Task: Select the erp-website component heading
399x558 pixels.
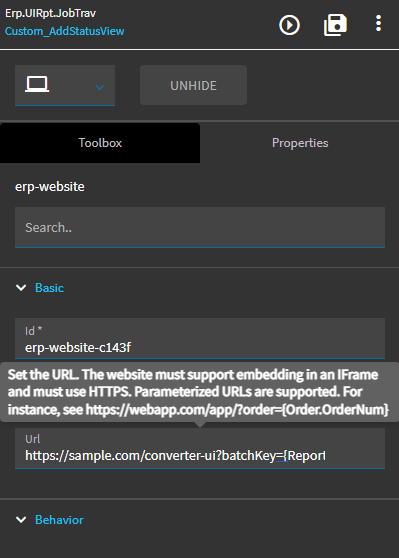Action: pyautogui.click(x=50, y=186)
